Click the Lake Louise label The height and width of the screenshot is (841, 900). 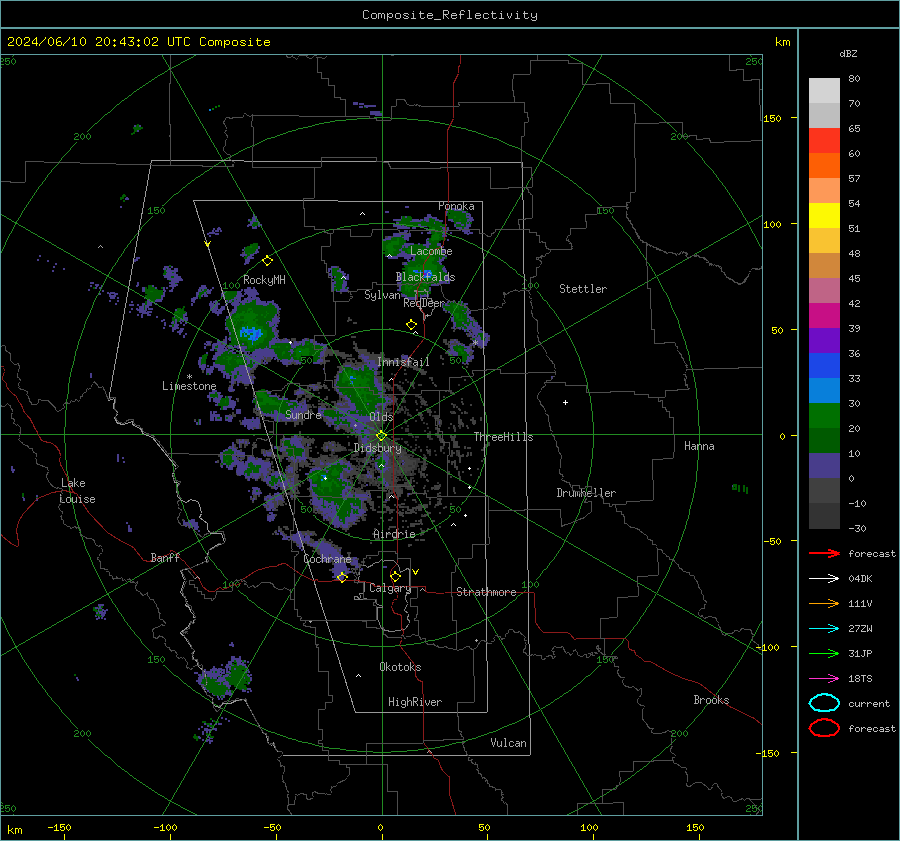(x=77, y=491)
